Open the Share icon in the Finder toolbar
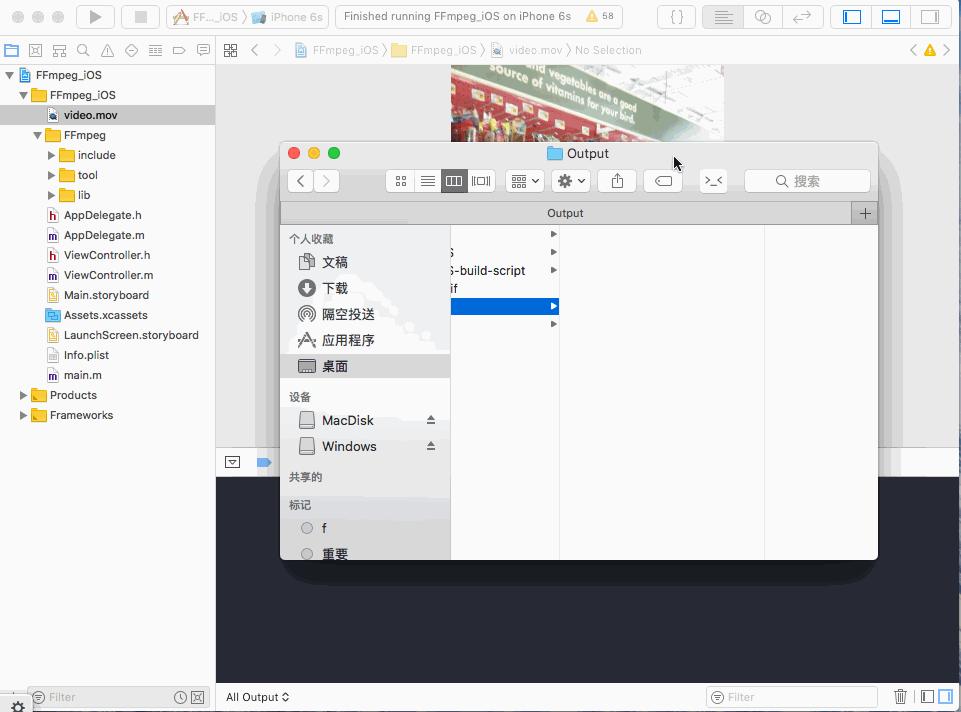The height and width of the screenshot is (712, 961). click(617, 181)
